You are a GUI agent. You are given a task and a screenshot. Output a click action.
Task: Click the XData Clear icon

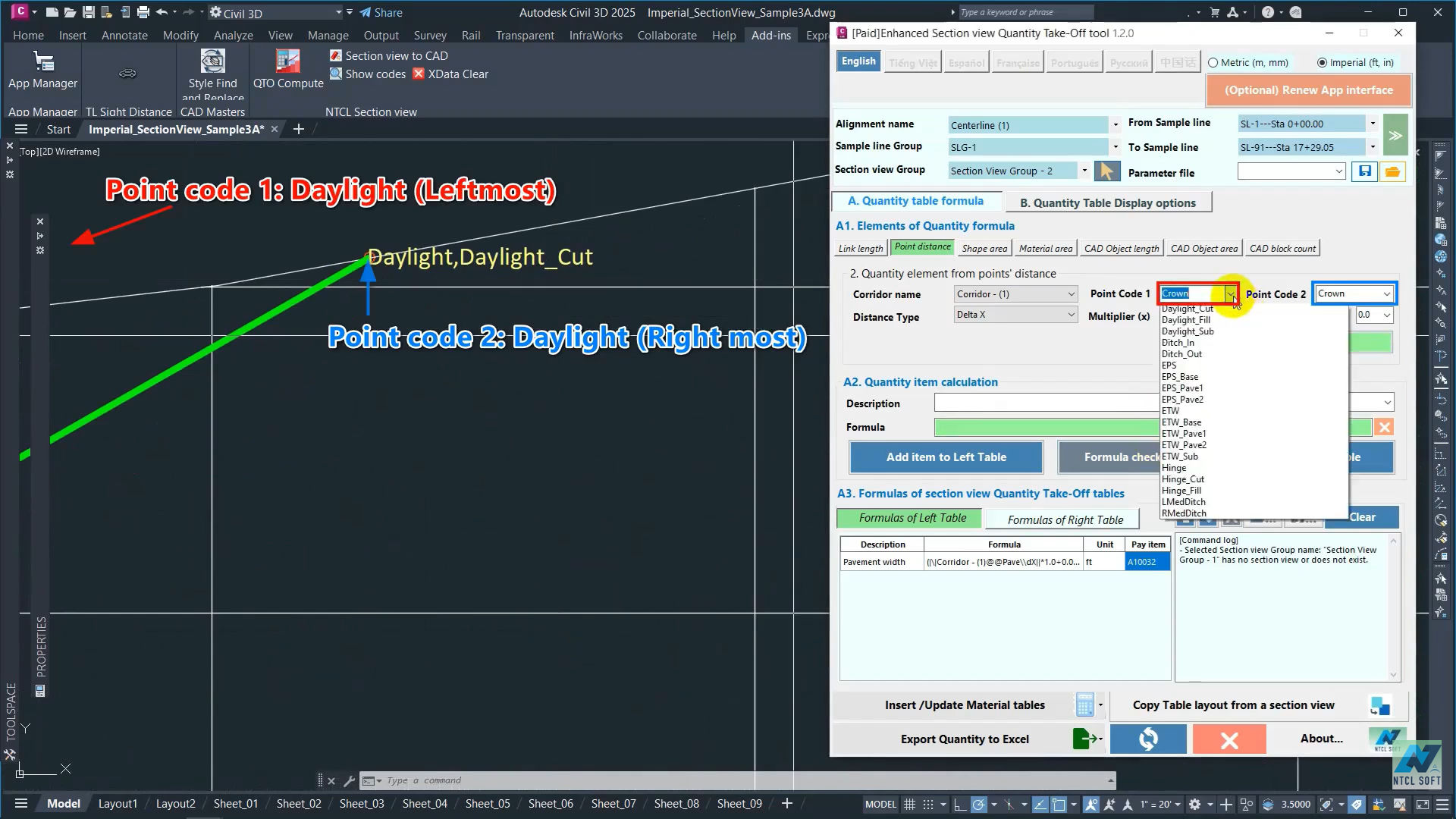coord(419,74)
